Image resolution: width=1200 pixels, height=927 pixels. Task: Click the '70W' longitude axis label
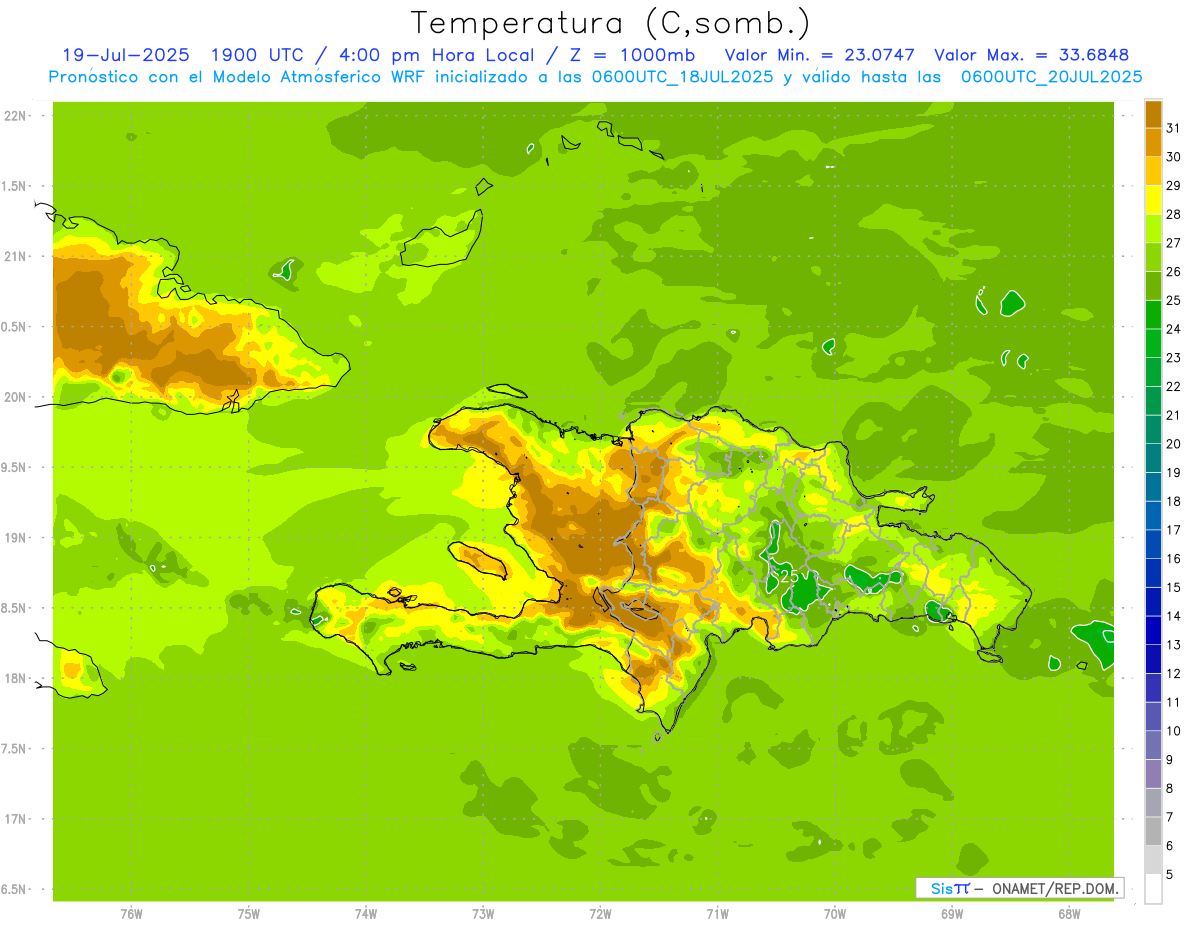point(835,913)
